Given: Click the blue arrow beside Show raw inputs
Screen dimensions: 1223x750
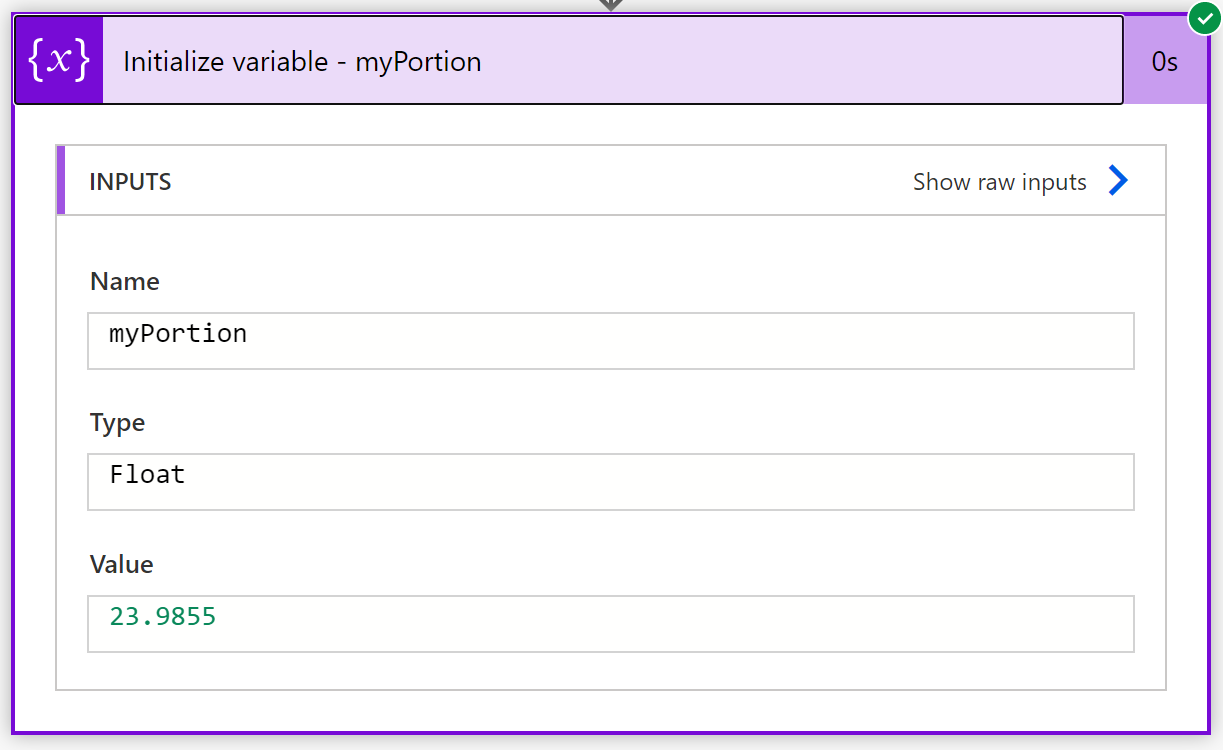Looking at the screenshot, I should pos(1118,180).
